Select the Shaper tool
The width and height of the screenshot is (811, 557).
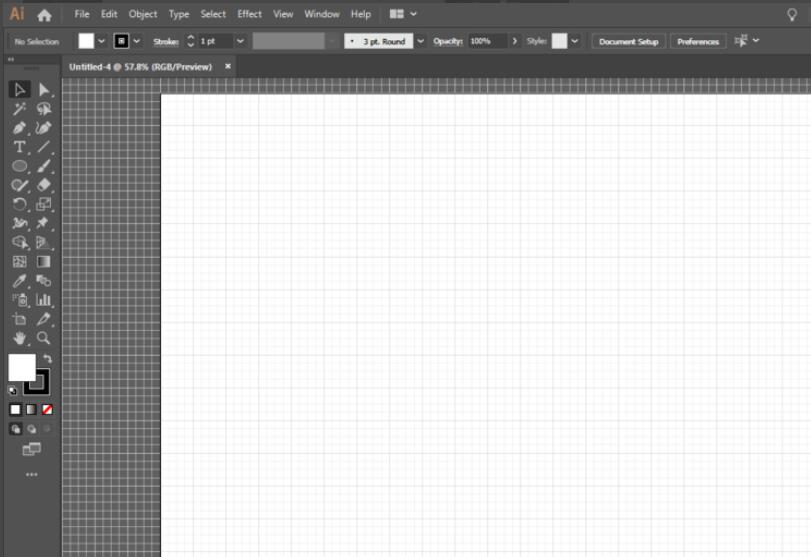click(x=20, y=185)
